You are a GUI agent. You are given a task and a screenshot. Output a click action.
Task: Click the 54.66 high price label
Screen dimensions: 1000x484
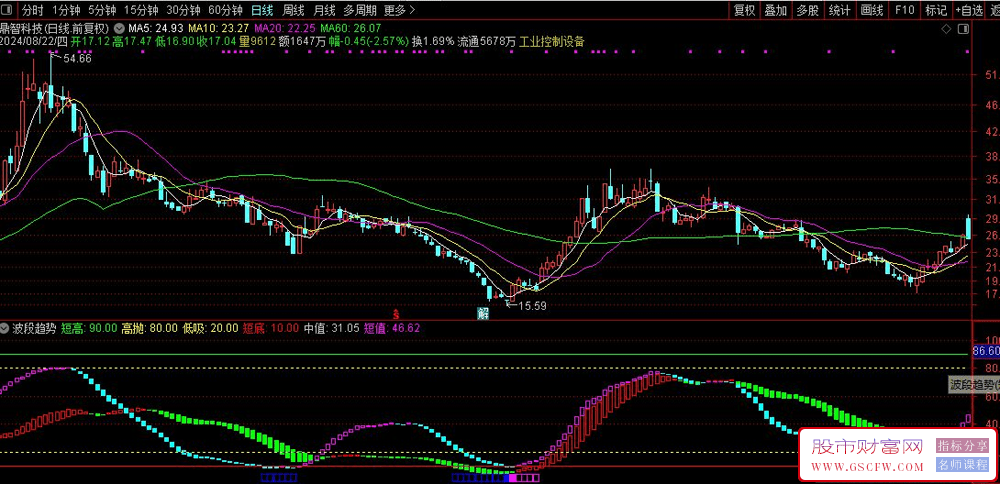click(78, 58)
